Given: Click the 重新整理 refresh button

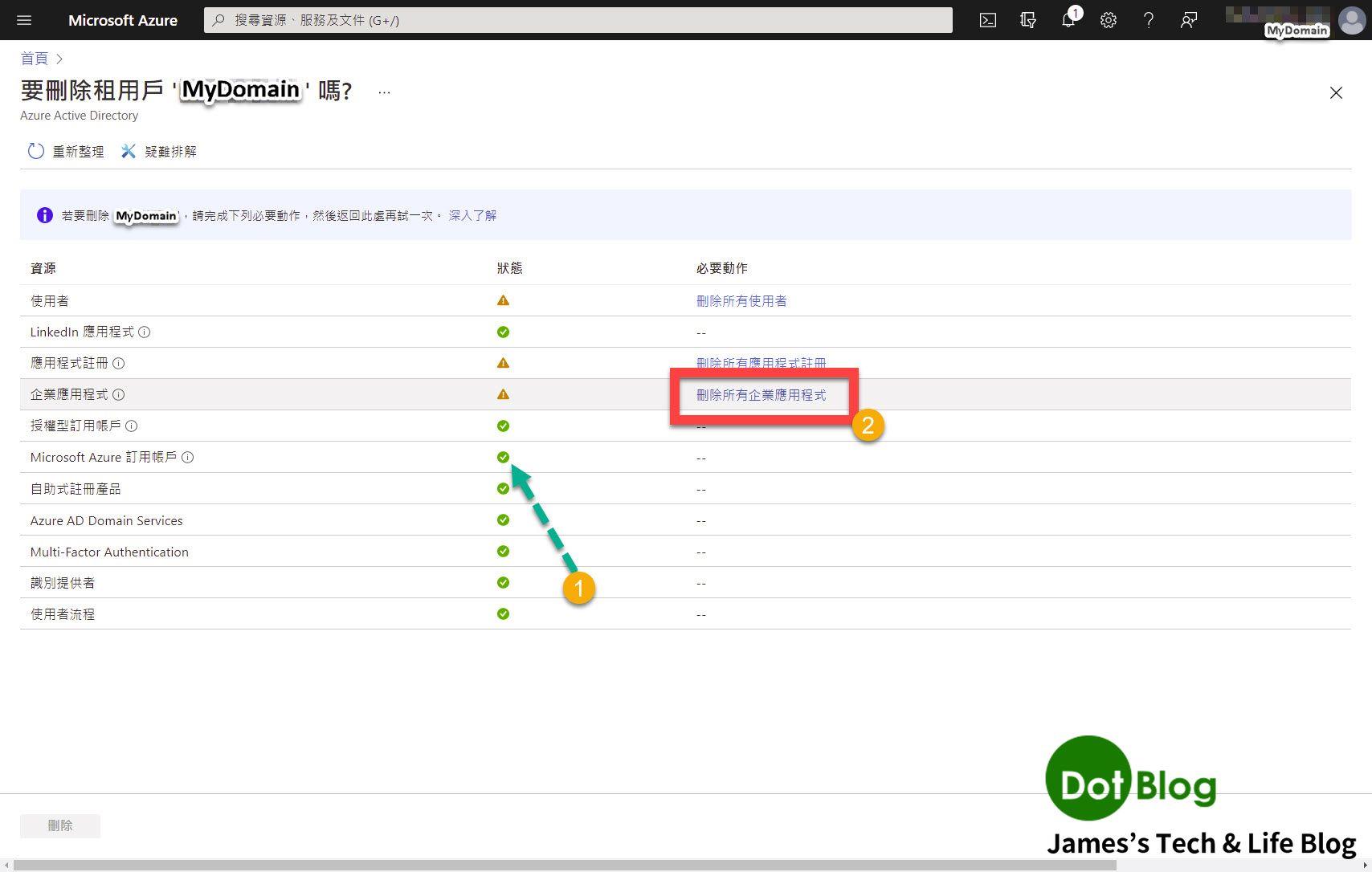Looking at the screenshot, I should (66, 151).
